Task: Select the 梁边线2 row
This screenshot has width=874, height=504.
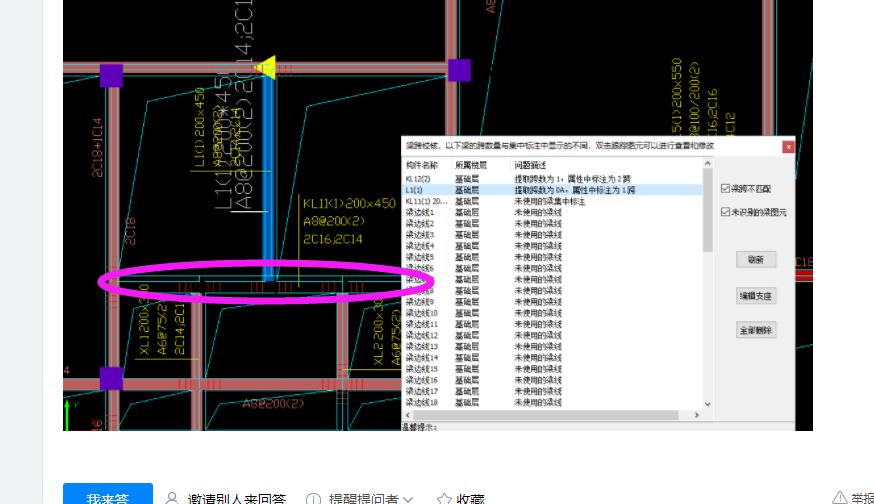Action: tap(552, 224)
